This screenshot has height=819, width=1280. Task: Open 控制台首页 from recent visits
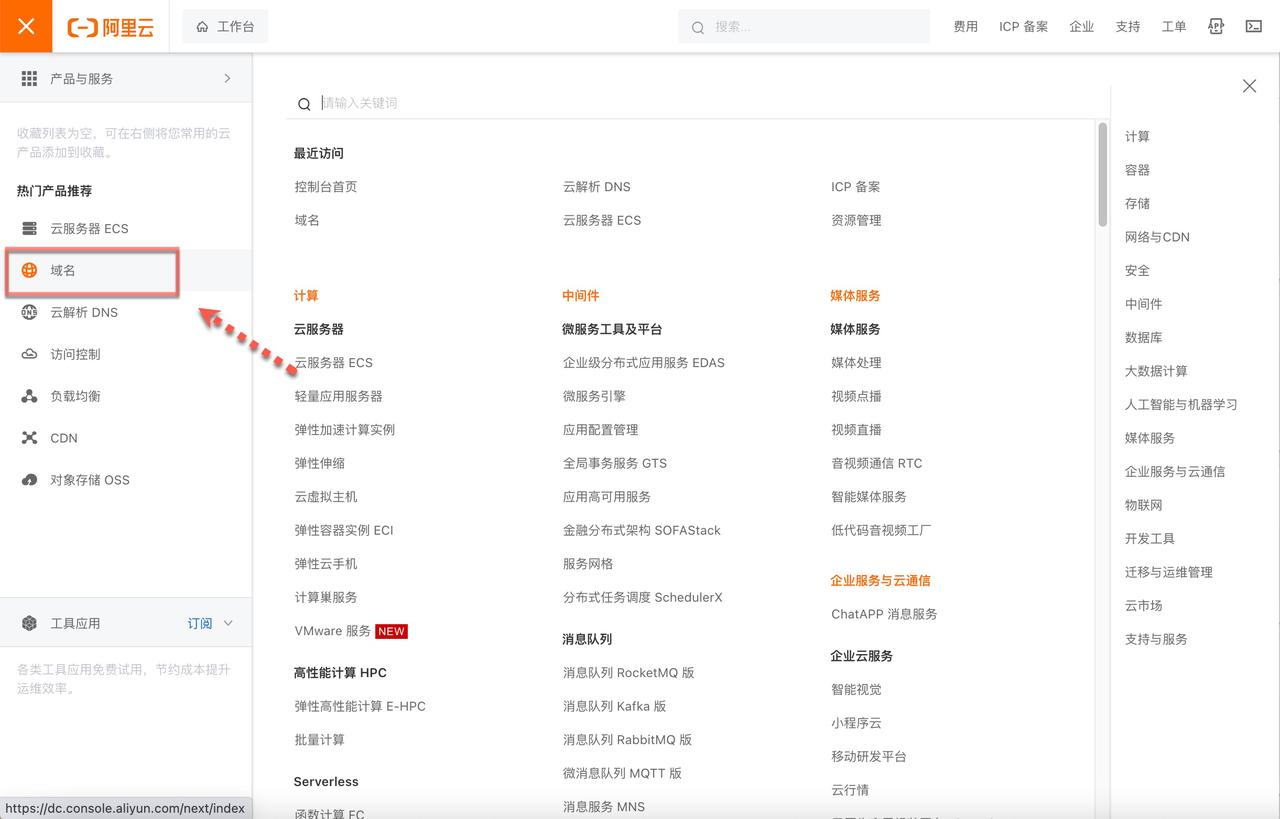[x=326, y=187]
